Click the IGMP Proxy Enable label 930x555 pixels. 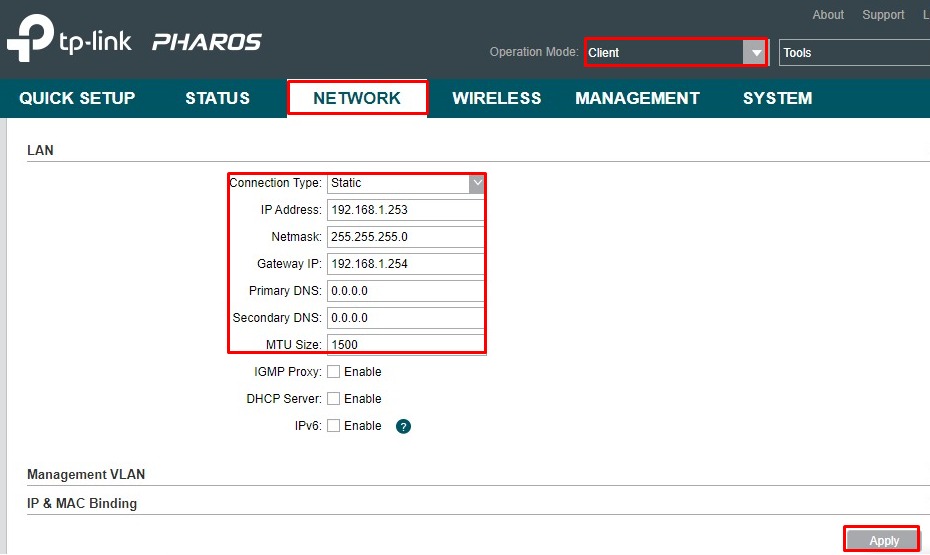point(362,372)
